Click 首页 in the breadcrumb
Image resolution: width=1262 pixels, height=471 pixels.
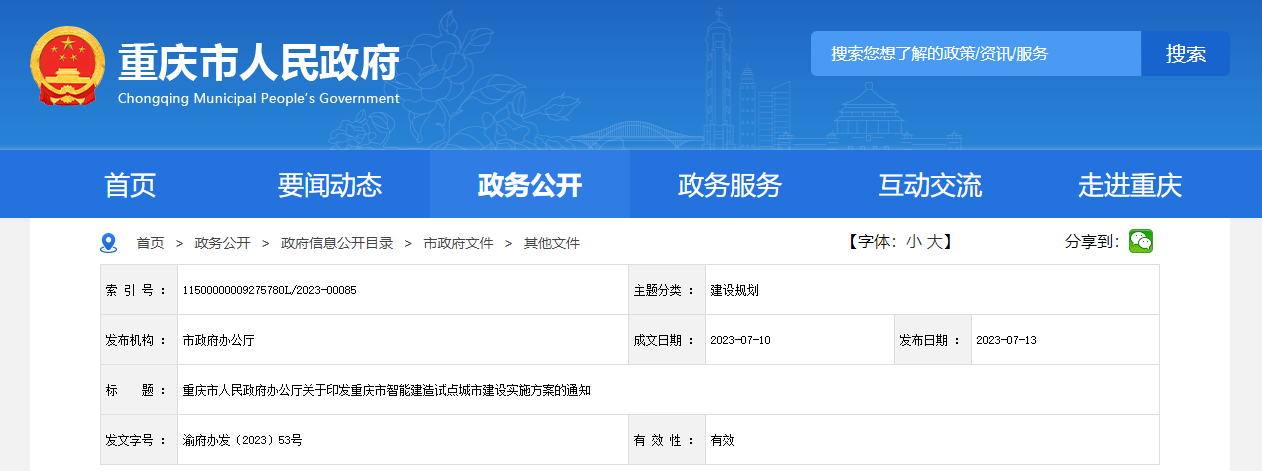(x=150, y=243)
